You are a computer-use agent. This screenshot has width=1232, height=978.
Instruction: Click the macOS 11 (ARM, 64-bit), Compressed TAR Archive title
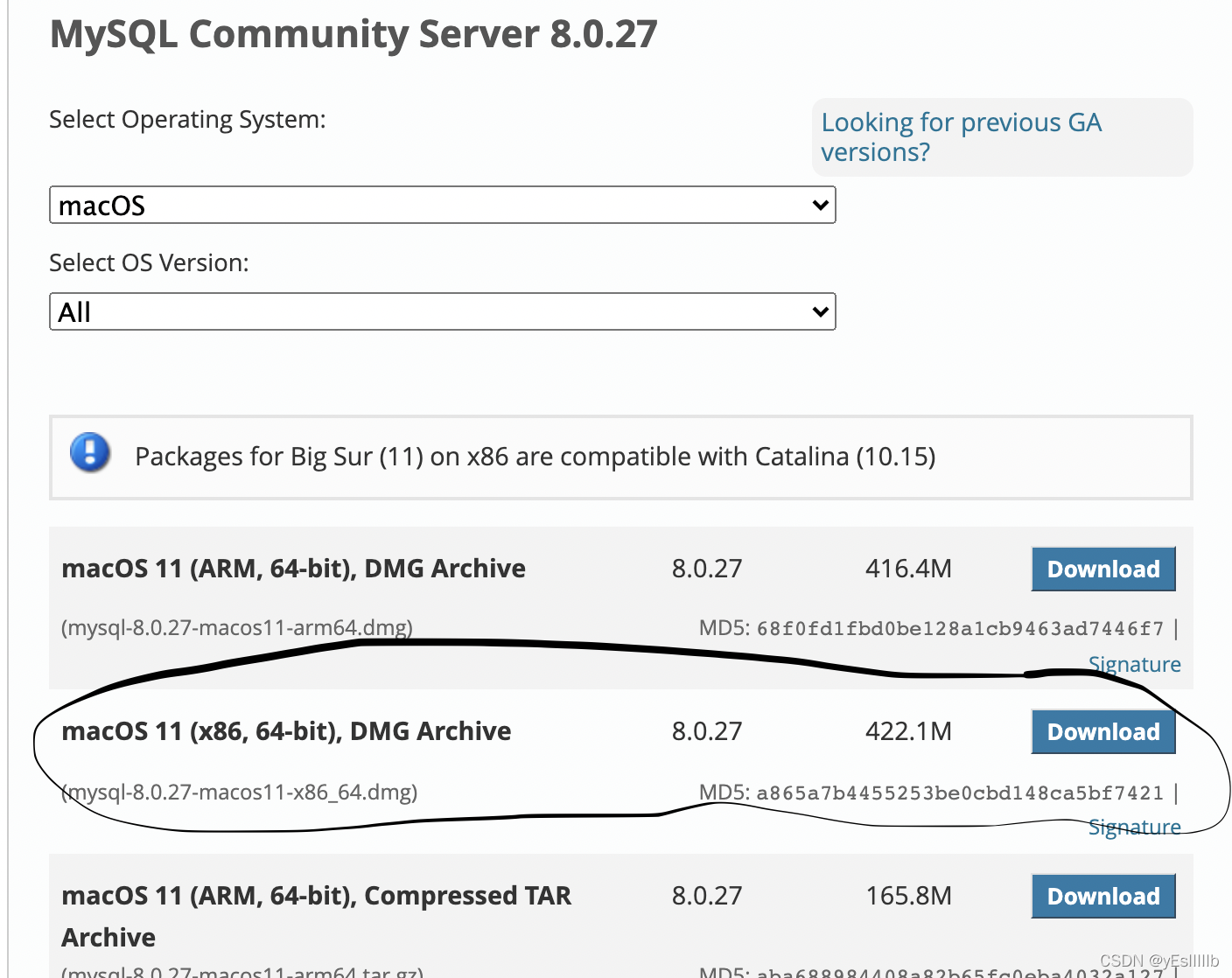[316, 916]
